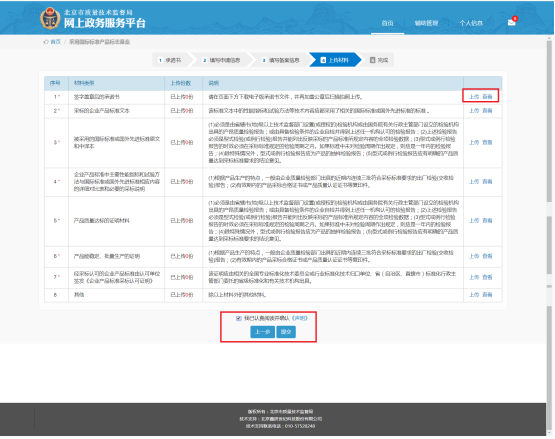Screen dimensions: 555x439
Task: Click 上传 for row 1 承诺书
Action: tap(474, 97)
